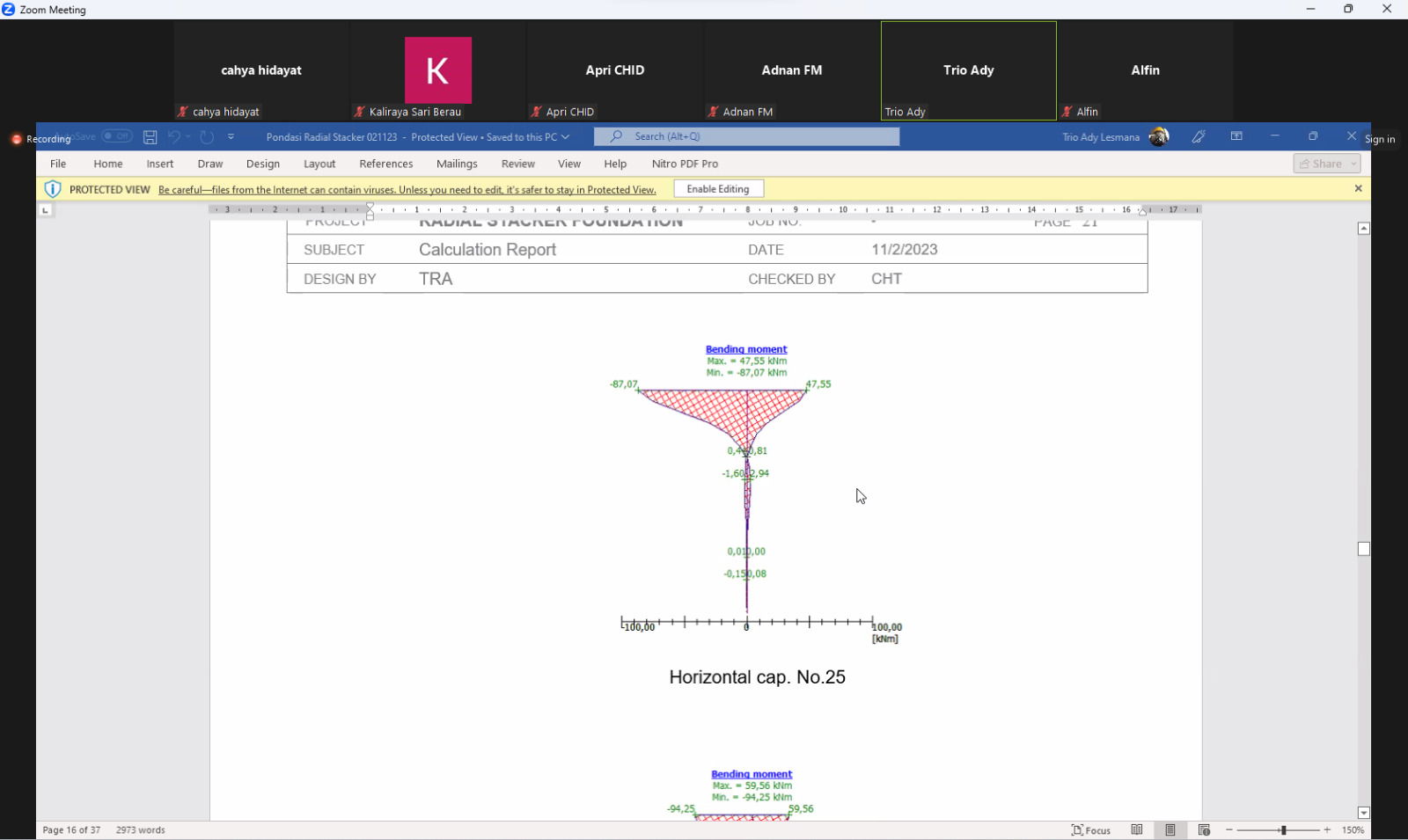Screen dimensions: 1408x840
Task: Expand the document save location chevron
Action: 566,137
